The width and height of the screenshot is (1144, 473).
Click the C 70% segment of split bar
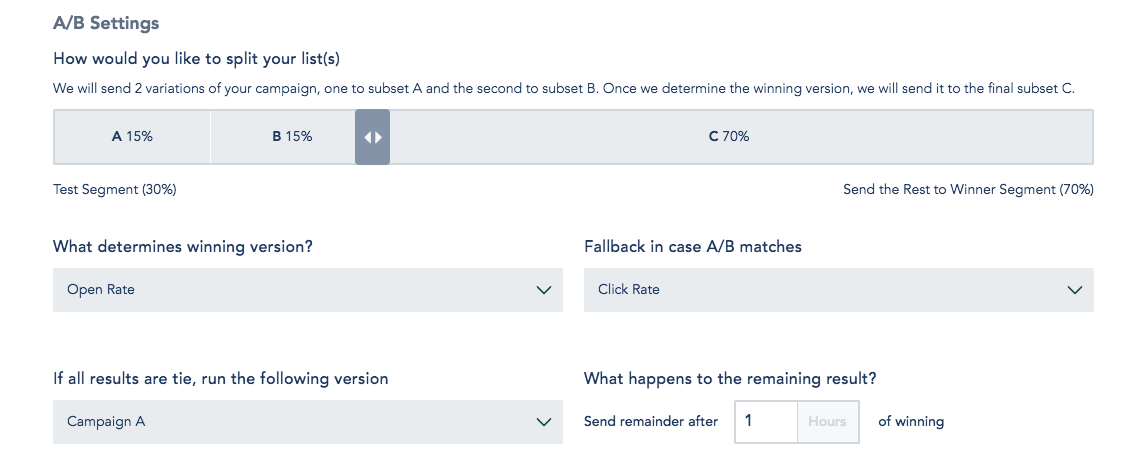click(x=729, y=137)
